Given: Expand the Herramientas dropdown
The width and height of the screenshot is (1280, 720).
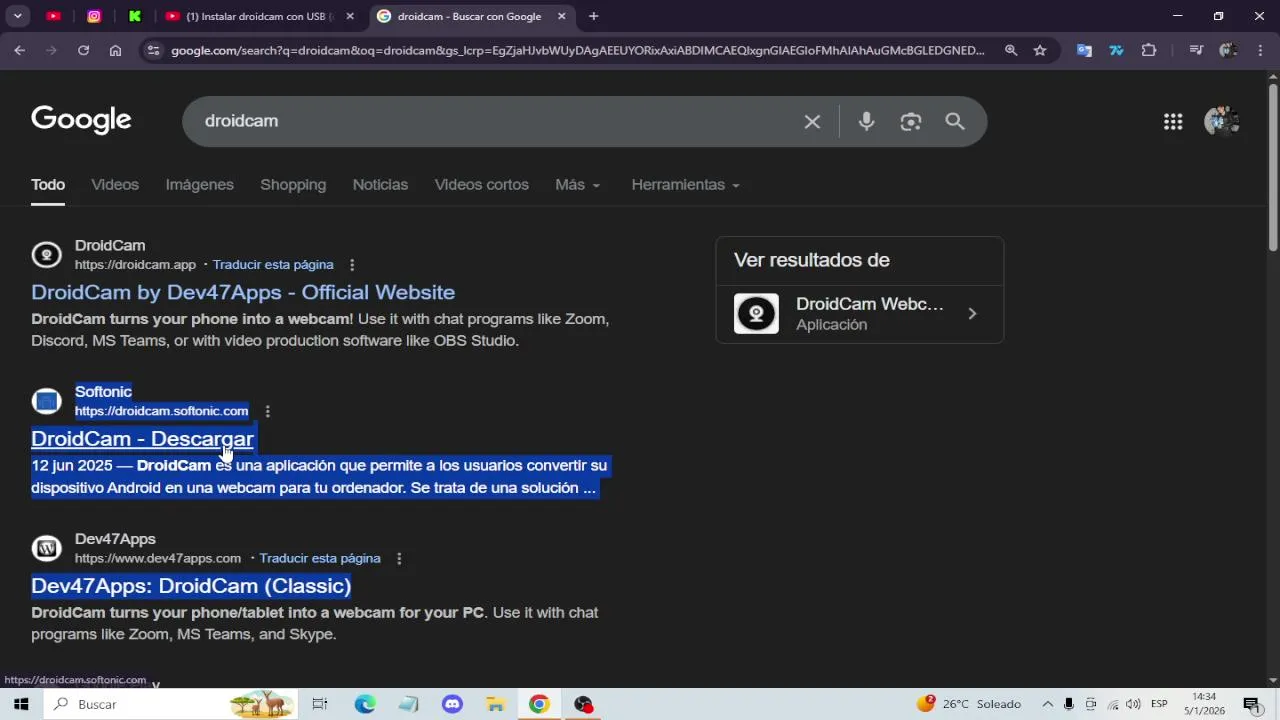Looking at the screenshot, I should pos(685,185).
